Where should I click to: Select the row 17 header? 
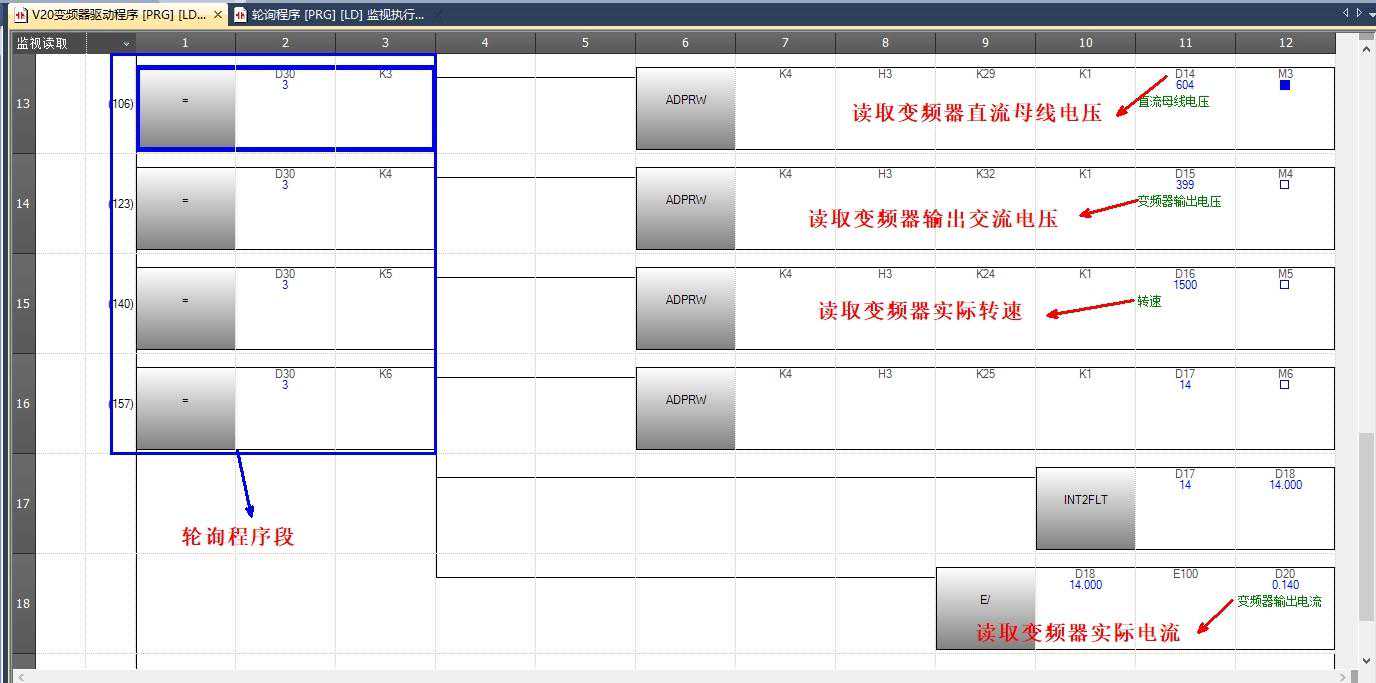click(23, 504)
